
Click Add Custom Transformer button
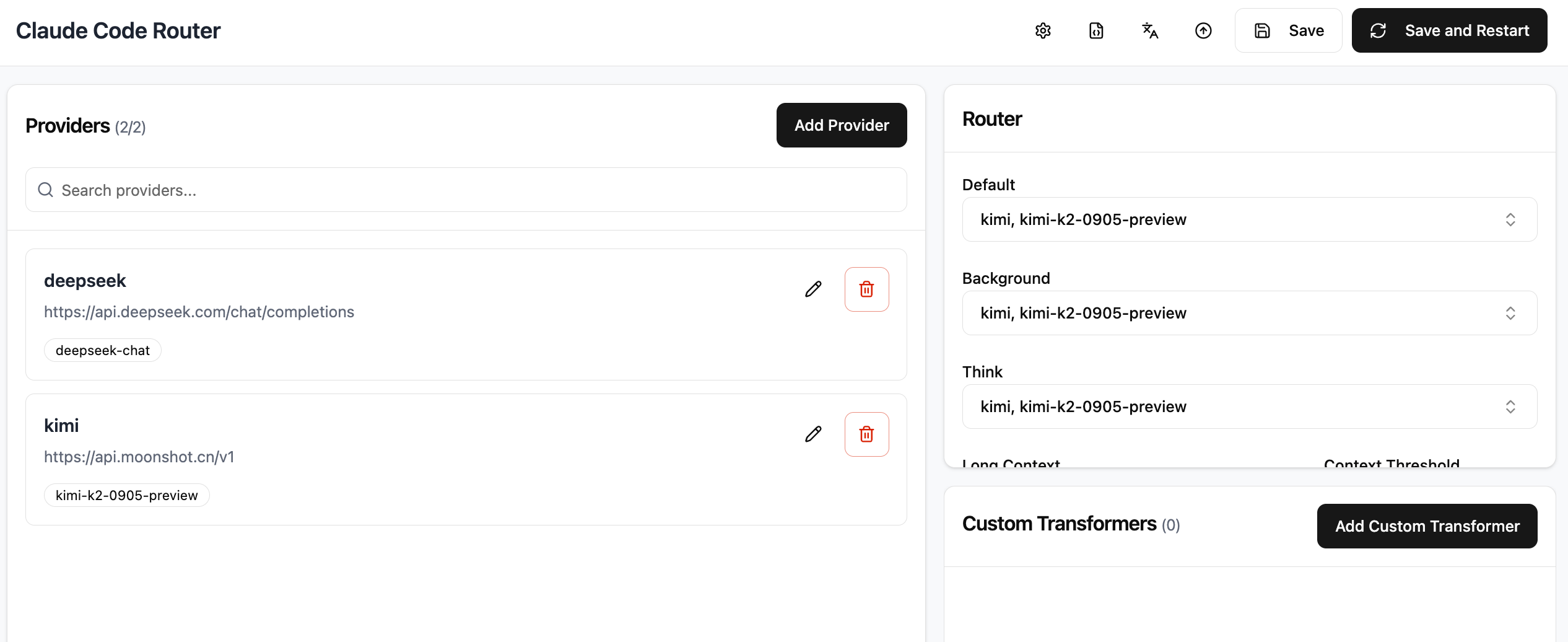(x=1427, y=526)
